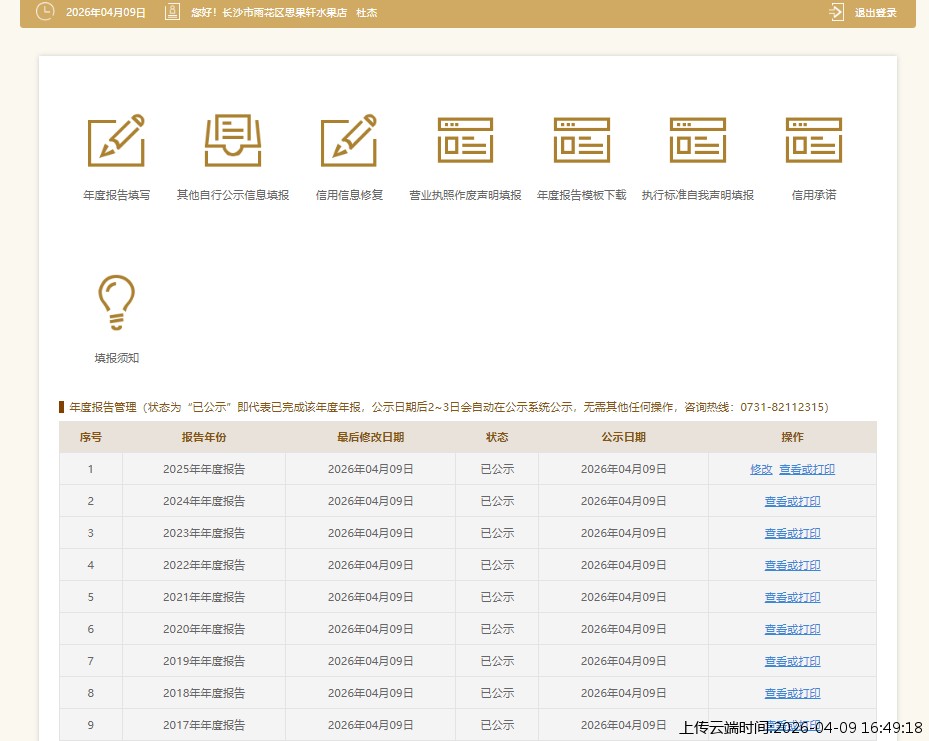The image size is (929, 741).
Task: Click the 退出登录 logout icon
Action: (x=837, y=12)
